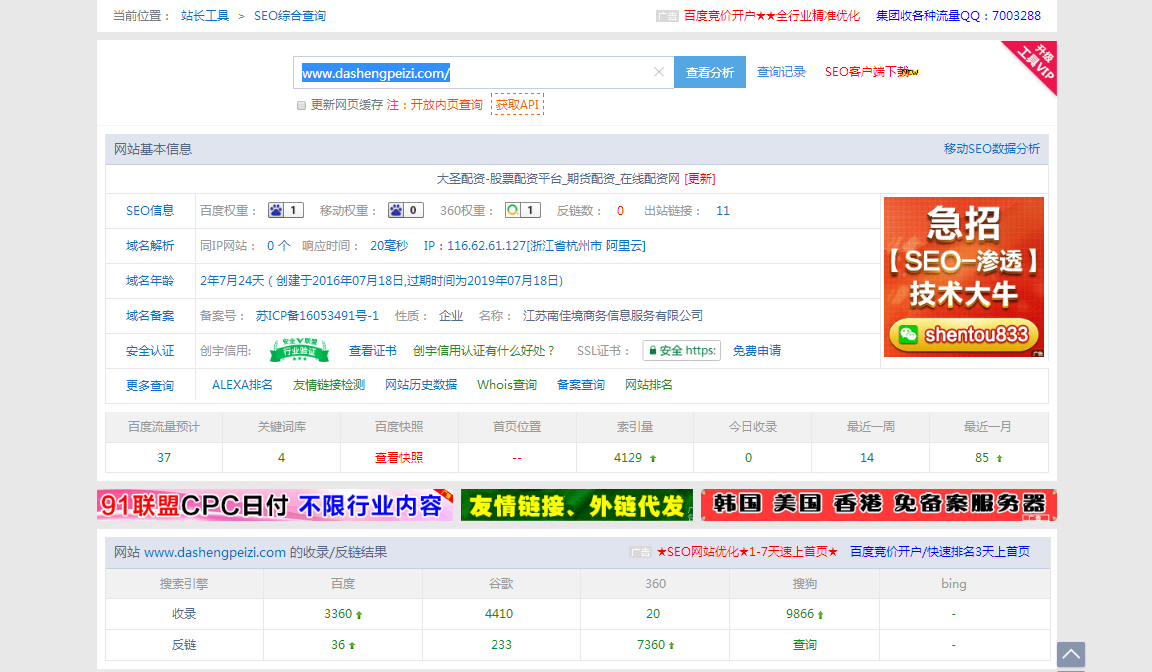The image size is (1152, 672).
Task: Click the safe https SSL badge
Action: pos(681,350)
